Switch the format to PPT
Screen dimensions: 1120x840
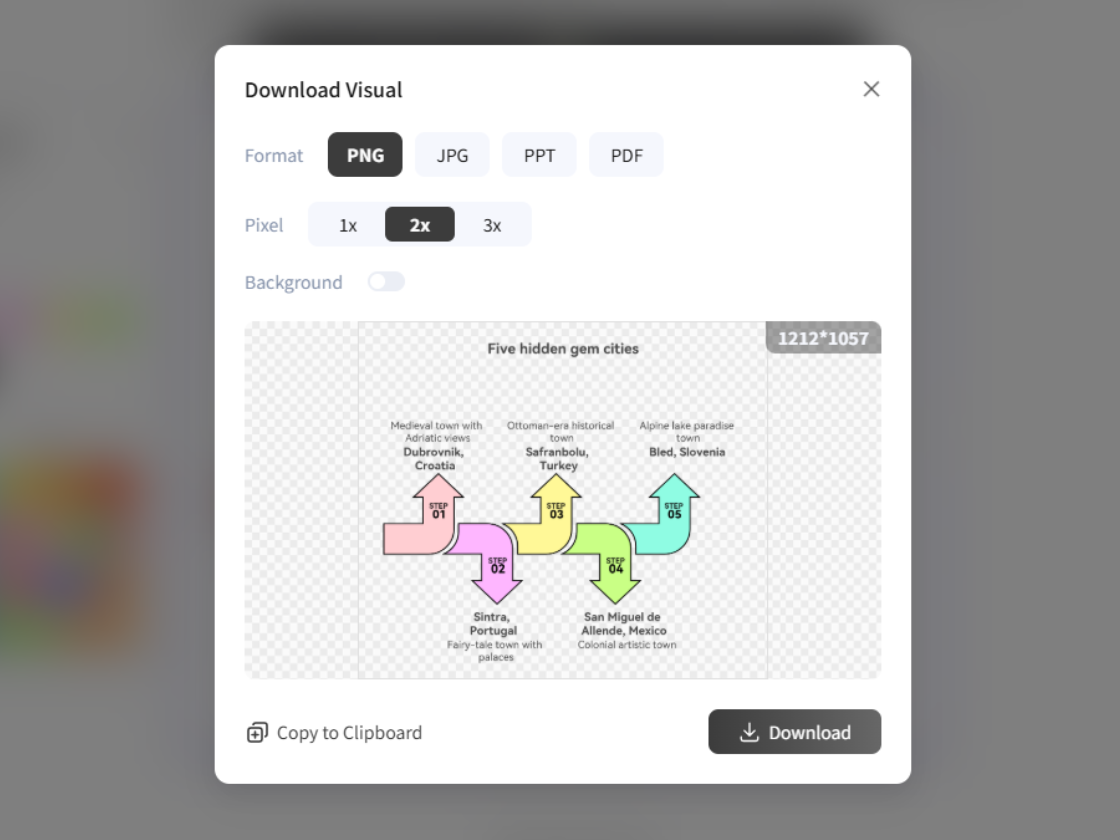click(539, 155)
